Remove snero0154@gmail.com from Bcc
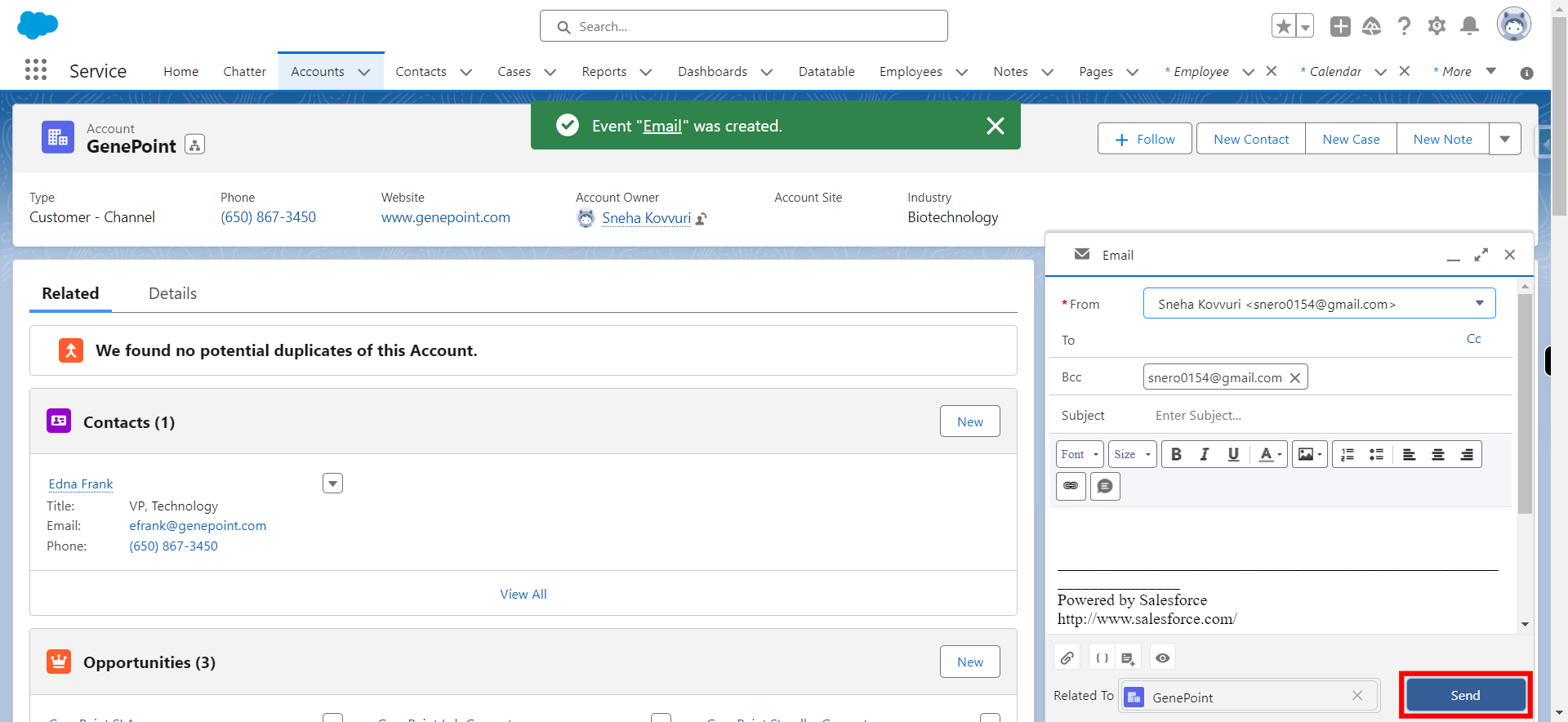Image resolution: width=1568 pixels, height=722 pixels. point(1294,377)
